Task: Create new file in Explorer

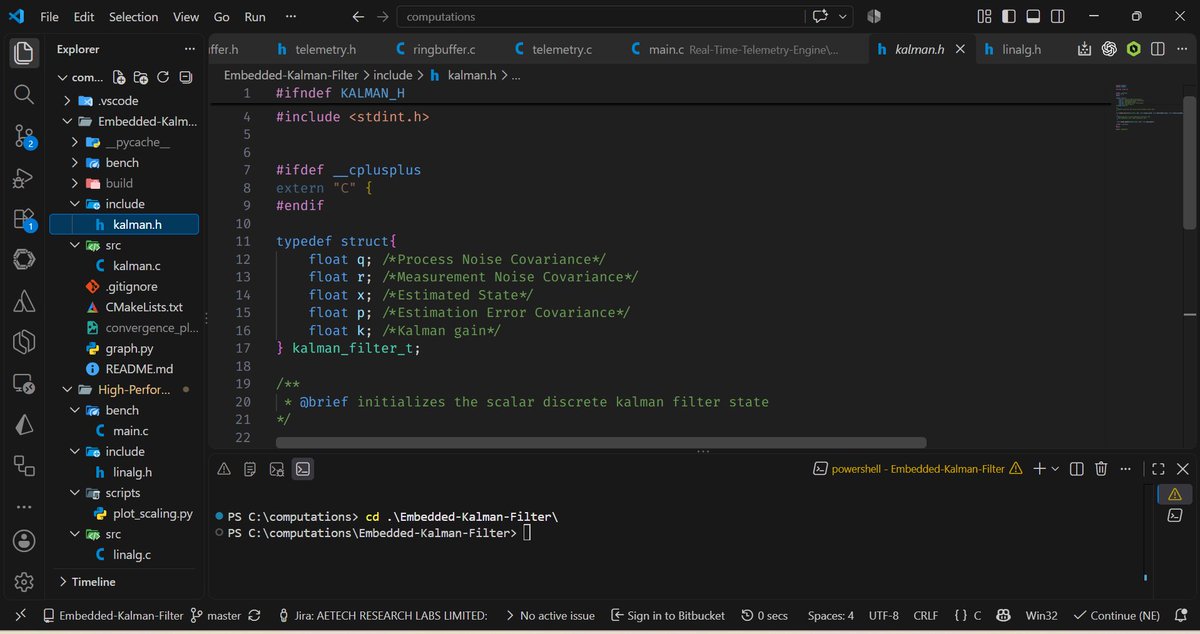Action: 119,77
